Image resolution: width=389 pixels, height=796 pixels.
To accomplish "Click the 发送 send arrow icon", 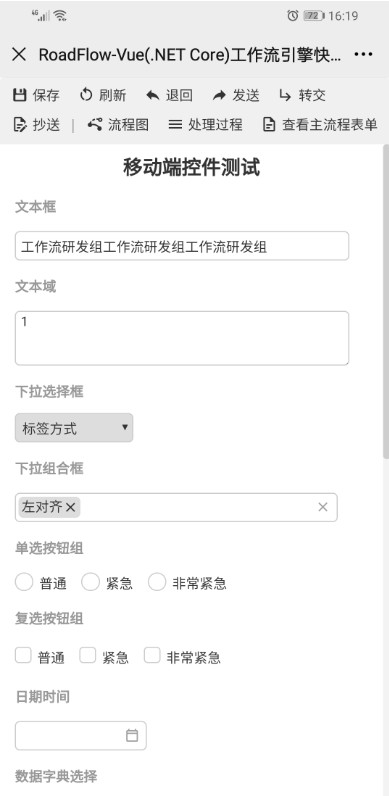I will click(x=219, y=95).
